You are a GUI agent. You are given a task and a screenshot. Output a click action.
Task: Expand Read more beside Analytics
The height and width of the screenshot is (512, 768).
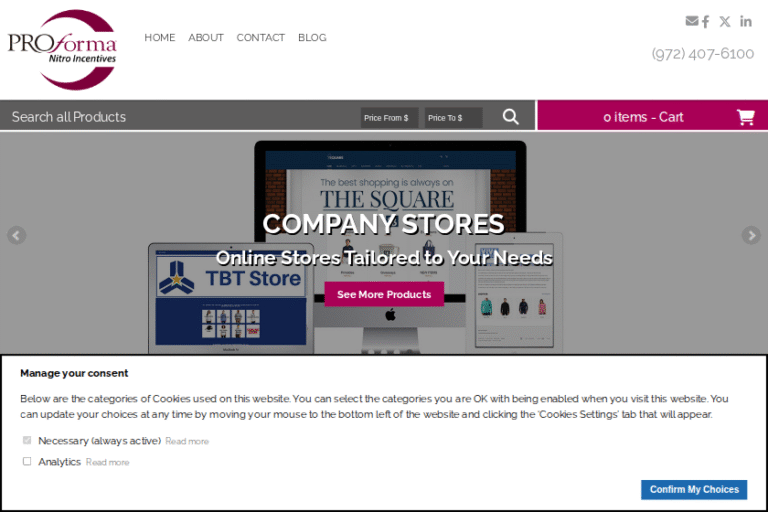[108, 463]
